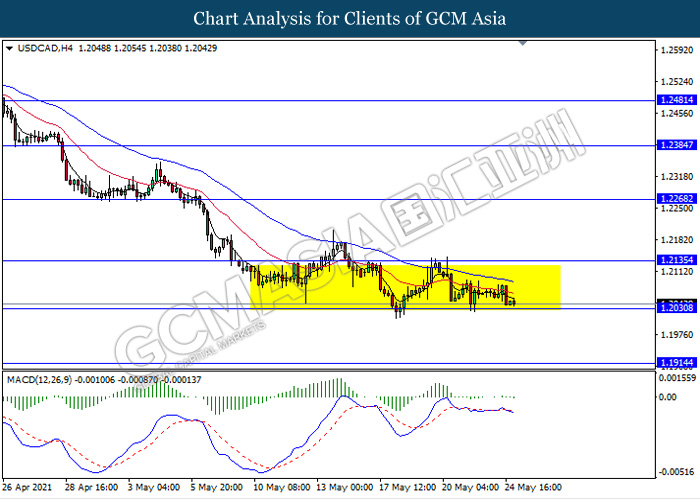Click the MACD(12,26,9) indicator label

tap(39, 380)
